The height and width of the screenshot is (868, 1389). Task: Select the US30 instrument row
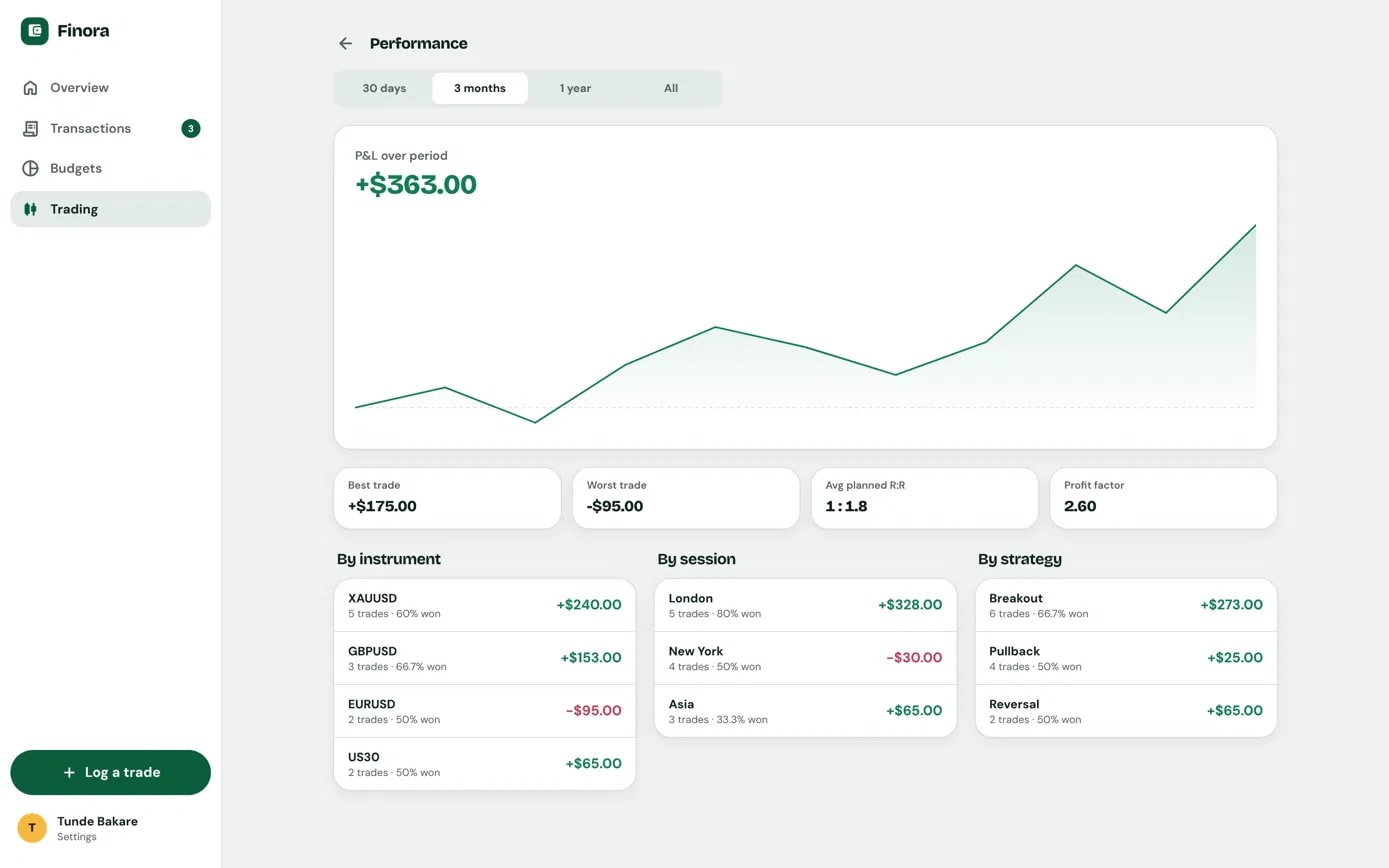coord(485,764)
